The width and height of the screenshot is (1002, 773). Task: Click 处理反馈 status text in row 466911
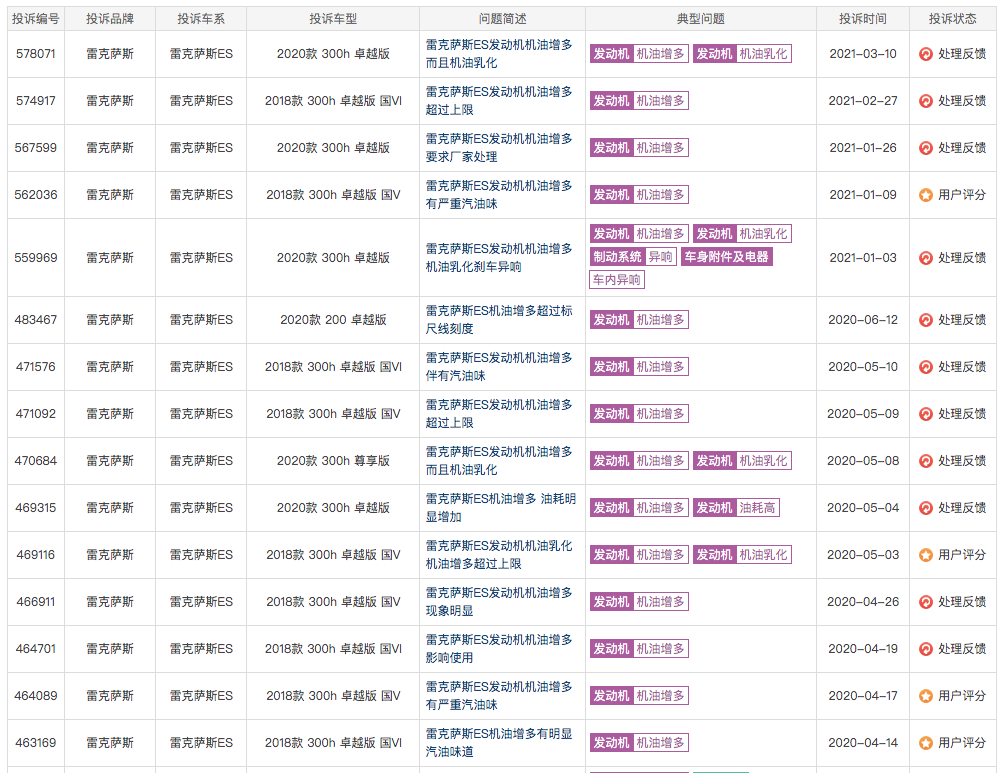click(962, 602)
